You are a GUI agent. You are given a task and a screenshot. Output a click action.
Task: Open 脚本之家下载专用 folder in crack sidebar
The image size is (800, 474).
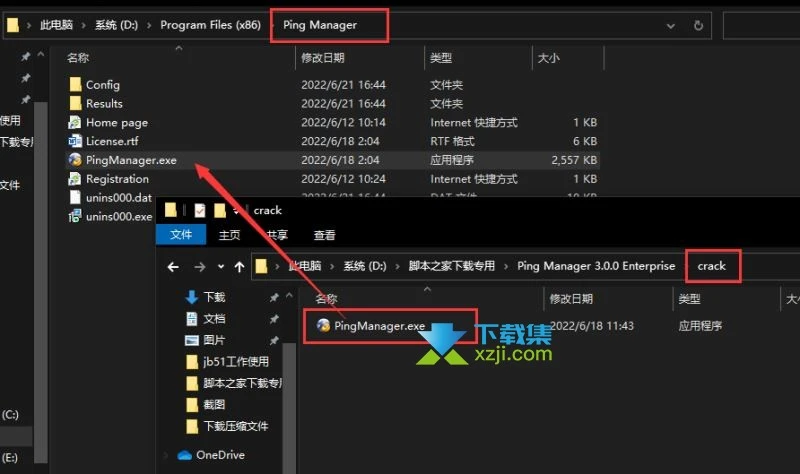(x=235, y=383)
